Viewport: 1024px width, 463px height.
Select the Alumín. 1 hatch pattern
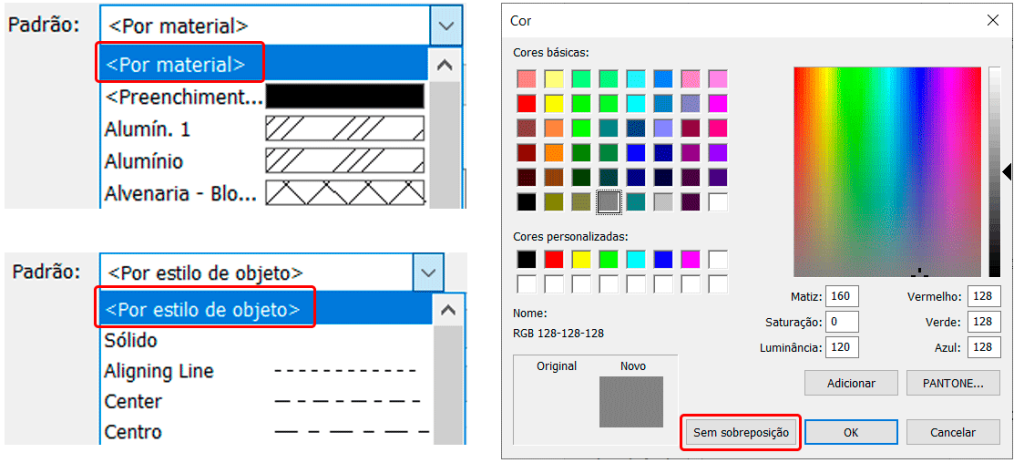(x=264, y=129)
